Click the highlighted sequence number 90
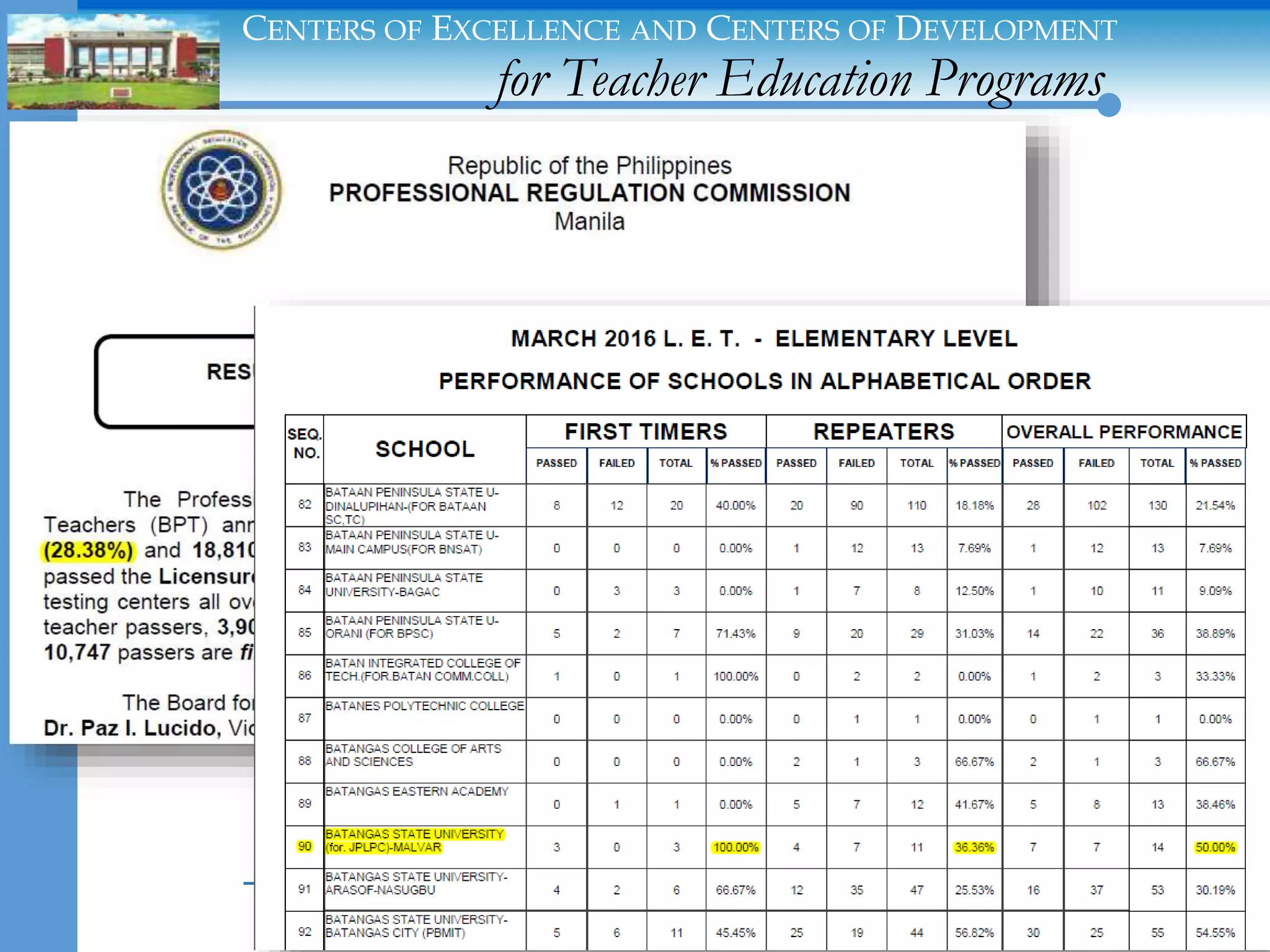 (x=304, y=847)
